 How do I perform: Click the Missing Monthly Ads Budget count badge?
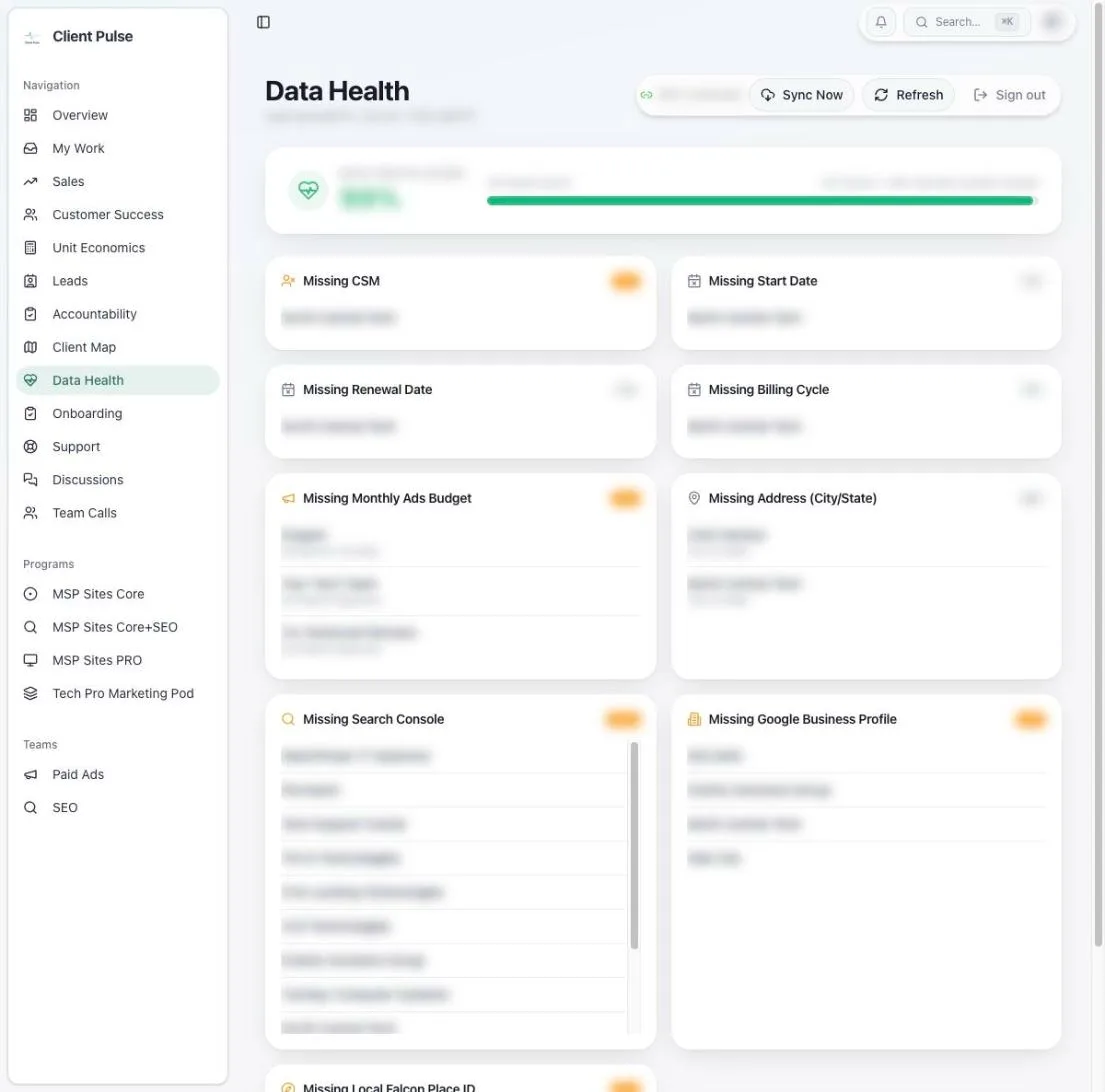(625, 498)
